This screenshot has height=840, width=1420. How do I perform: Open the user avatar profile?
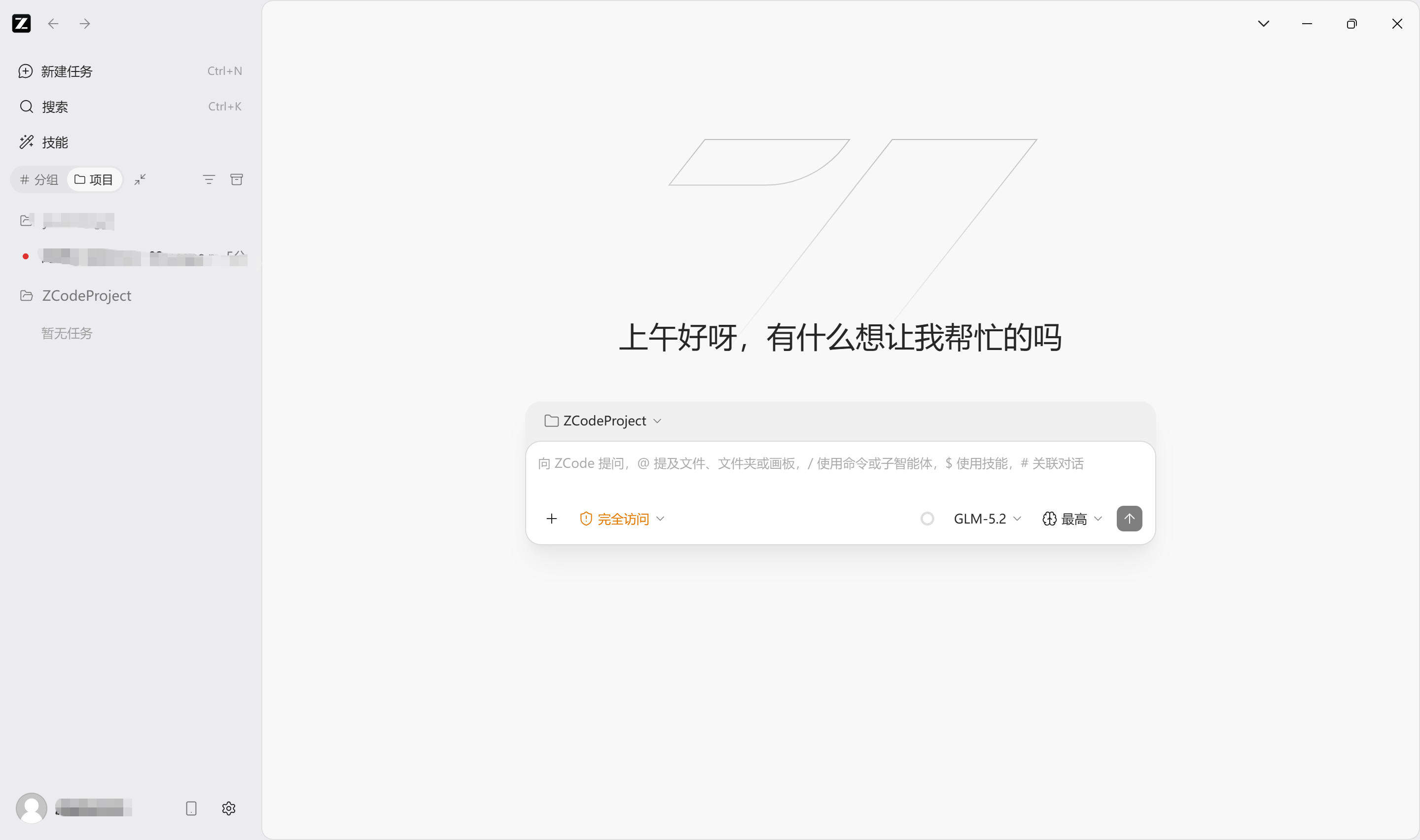[31, 808]
